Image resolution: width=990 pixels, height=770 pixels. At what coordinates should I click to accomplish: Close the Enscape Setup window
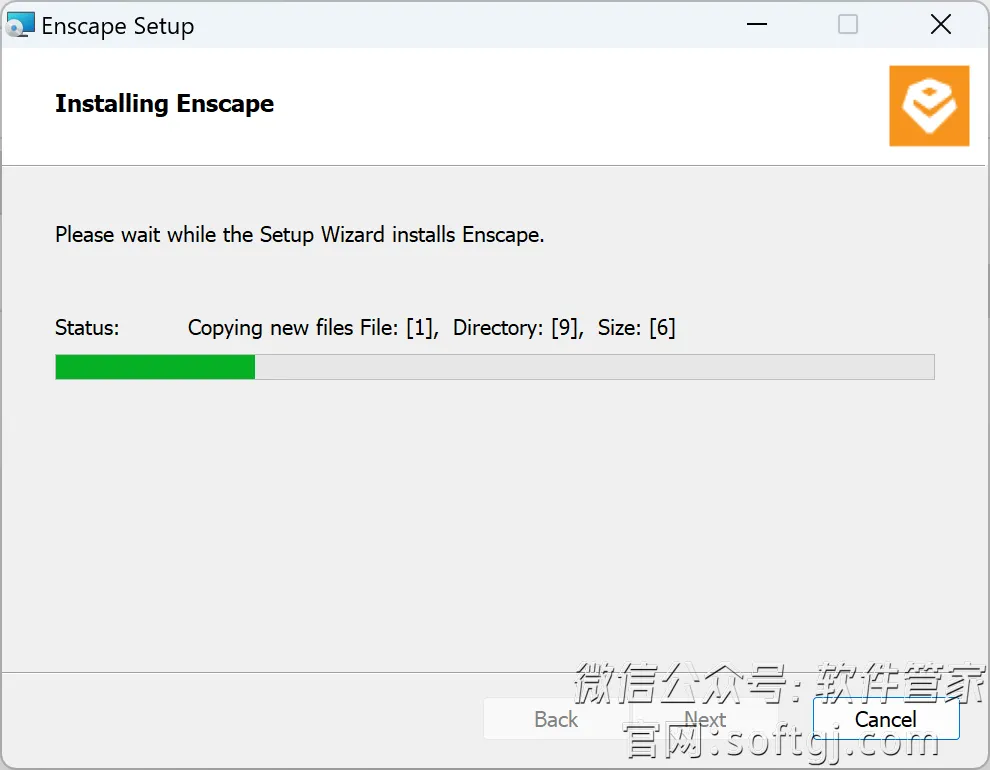pyautogui.click(x=940, y=25)
